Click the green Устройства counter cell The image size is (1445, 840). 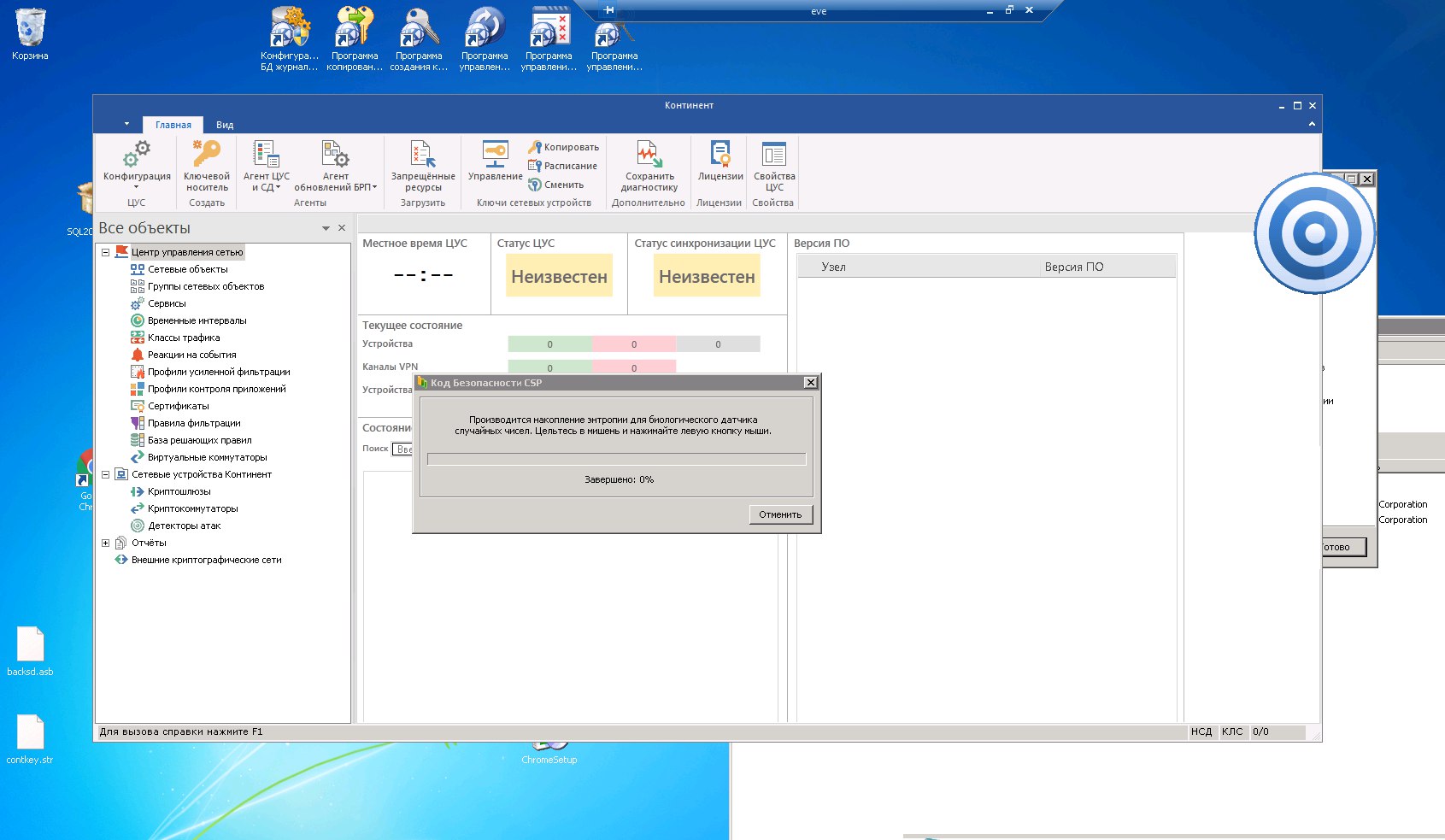pyautogui.click(x=549, y=344)
